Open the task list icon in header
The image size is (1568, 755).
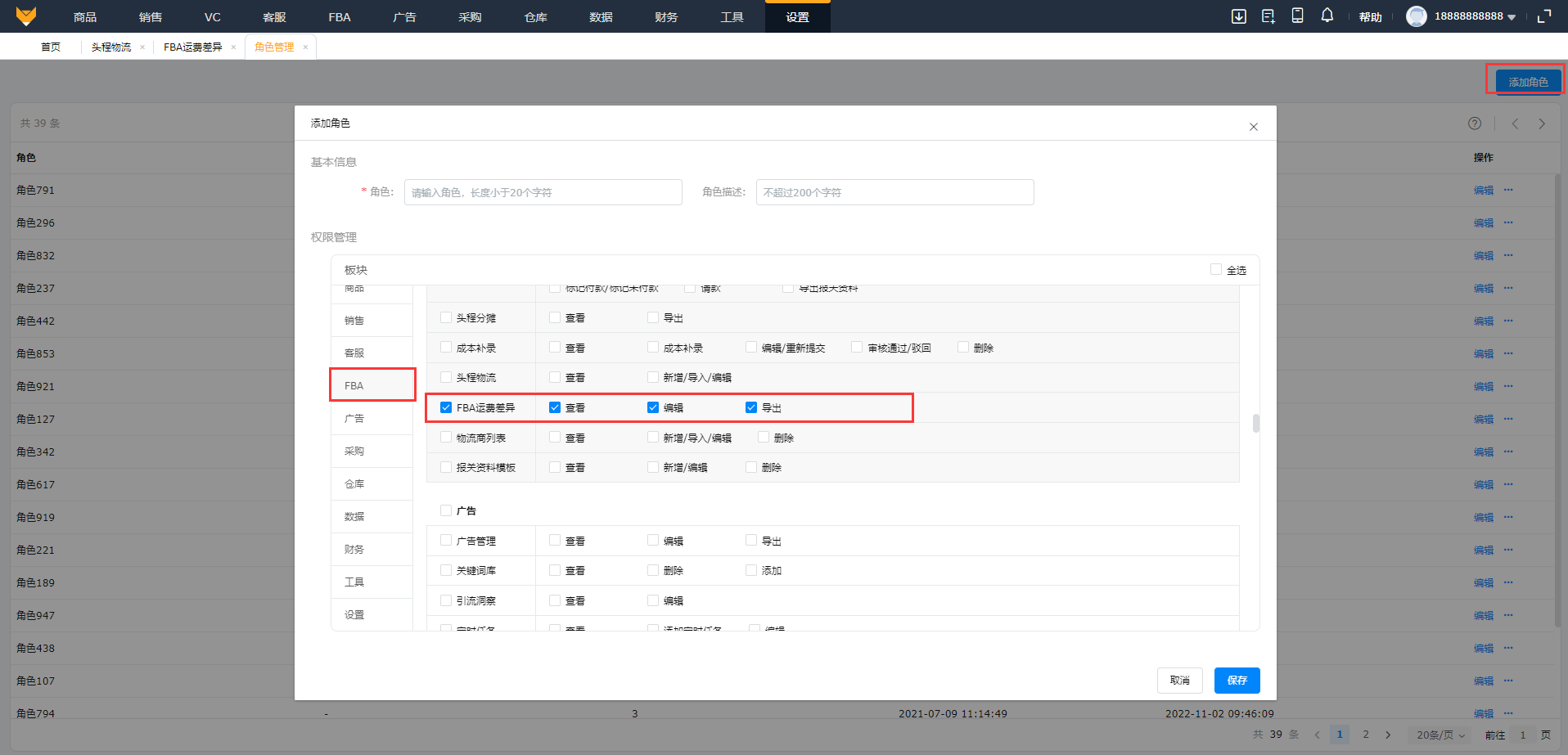pyautogui.click(x=1268, y=16)
